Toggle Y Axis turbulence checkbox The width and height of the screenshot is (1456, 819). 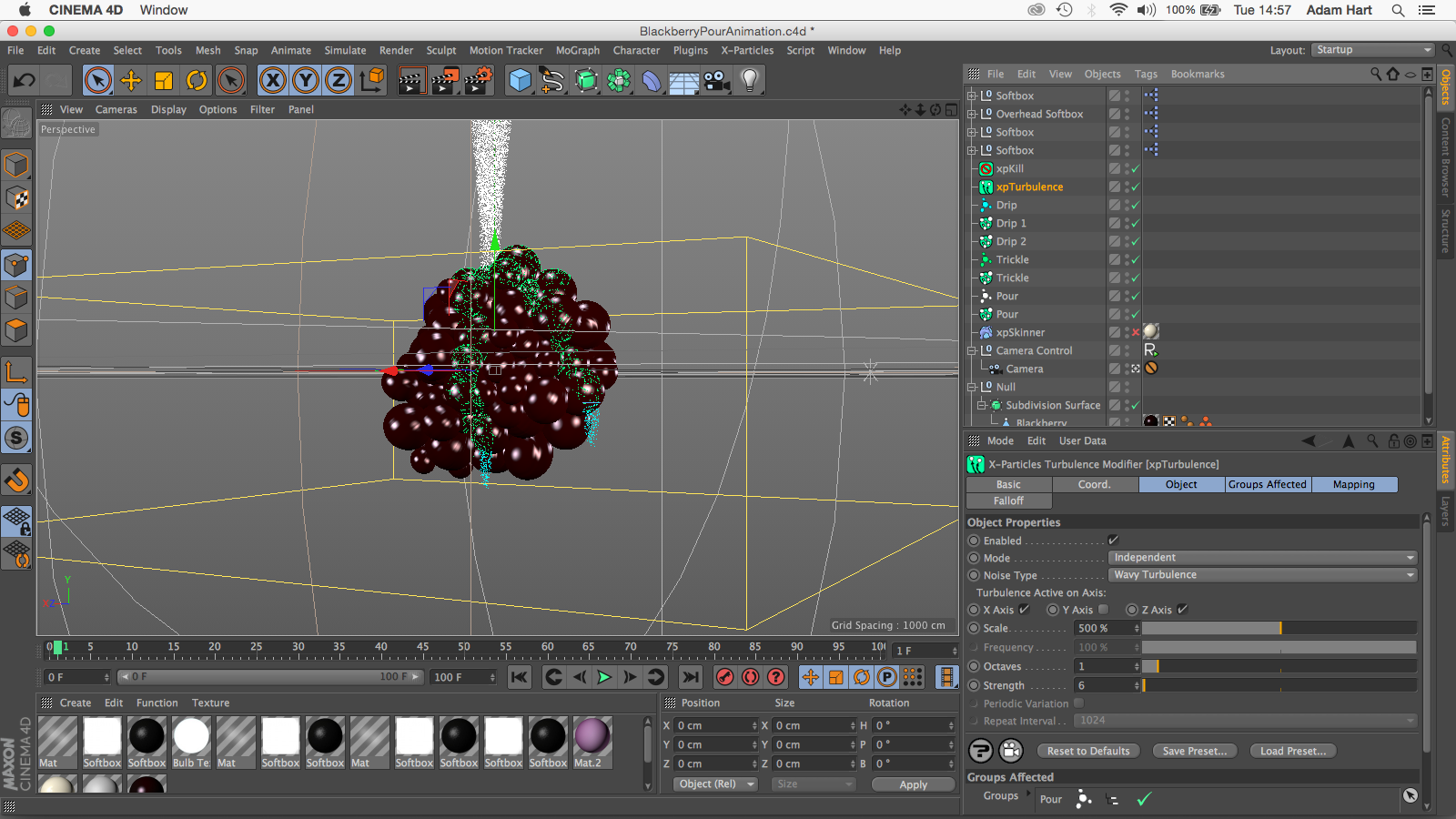(x=1103, y=610)
